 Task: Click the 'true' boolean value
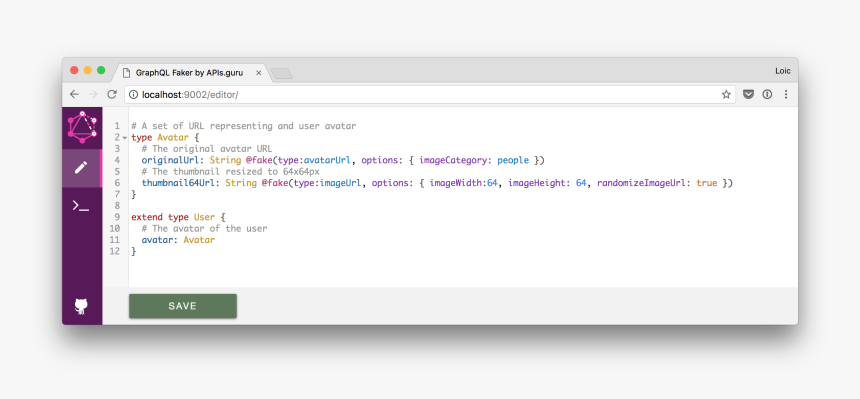click(706, 183)
